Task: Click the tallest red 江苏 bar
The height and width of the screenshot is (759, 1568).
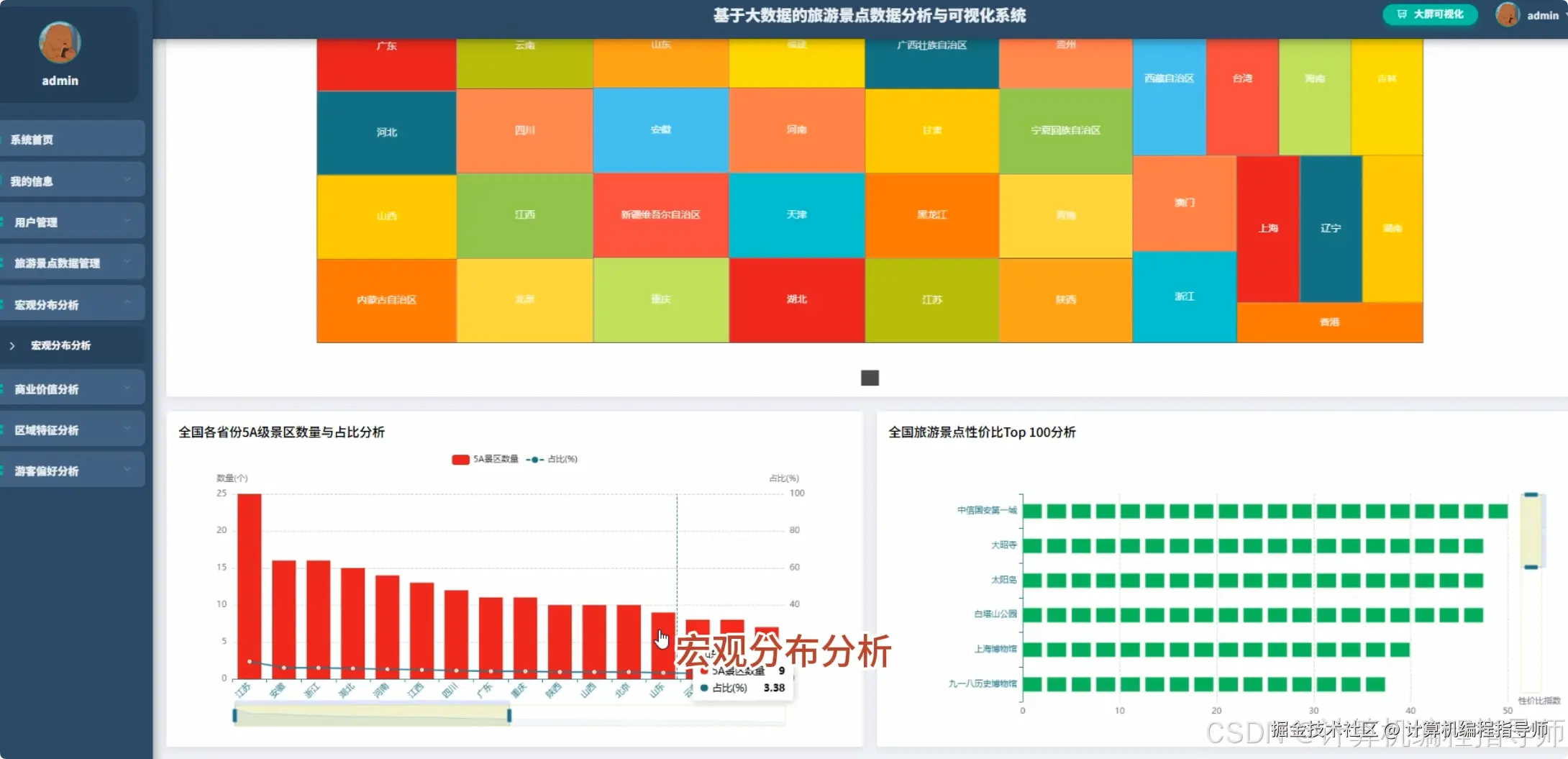Action: point(249,586)
